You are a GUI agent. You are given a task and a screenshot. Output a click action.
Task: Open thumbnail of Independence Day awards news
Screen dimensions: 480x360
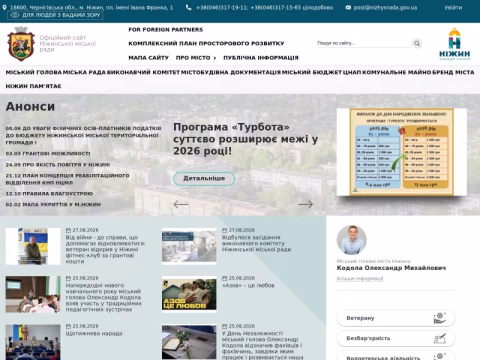tap(189, 342)
